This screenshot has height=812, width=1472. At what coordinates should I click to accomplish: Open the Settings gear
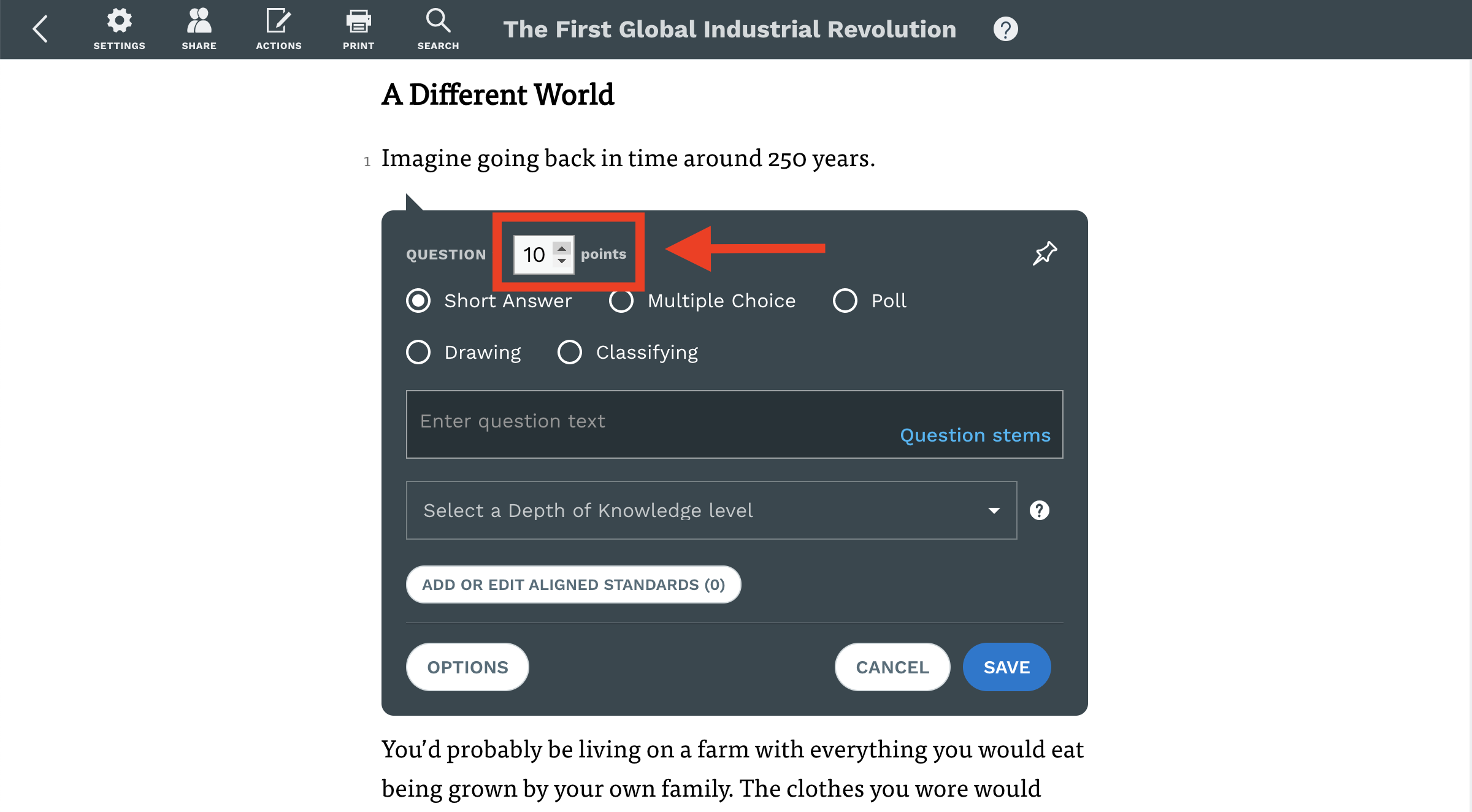(x=119, y=29)
